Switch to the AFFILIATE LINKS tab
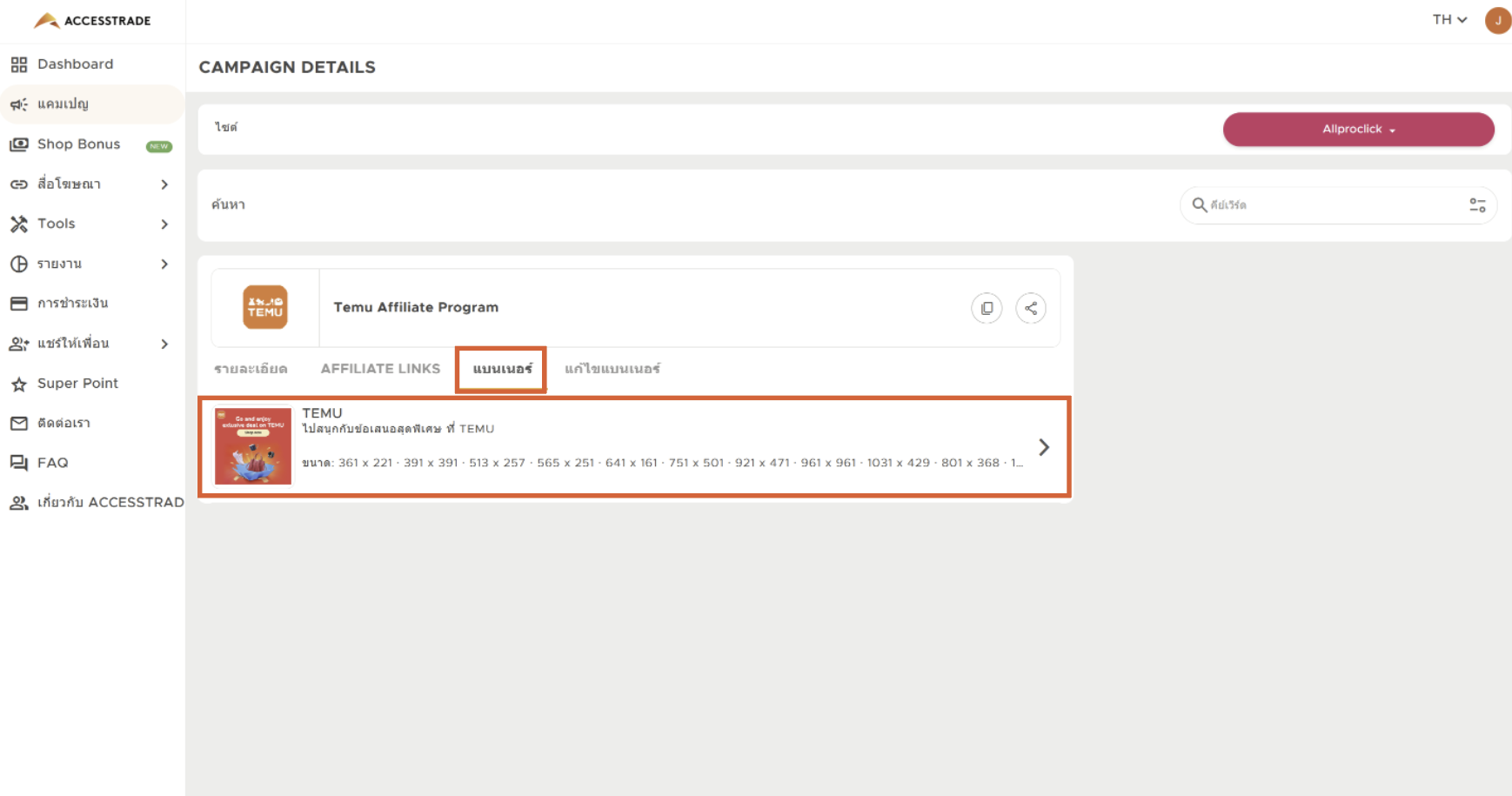The width and height of the screenshot is (1512, 796). (x=380, y=369)
